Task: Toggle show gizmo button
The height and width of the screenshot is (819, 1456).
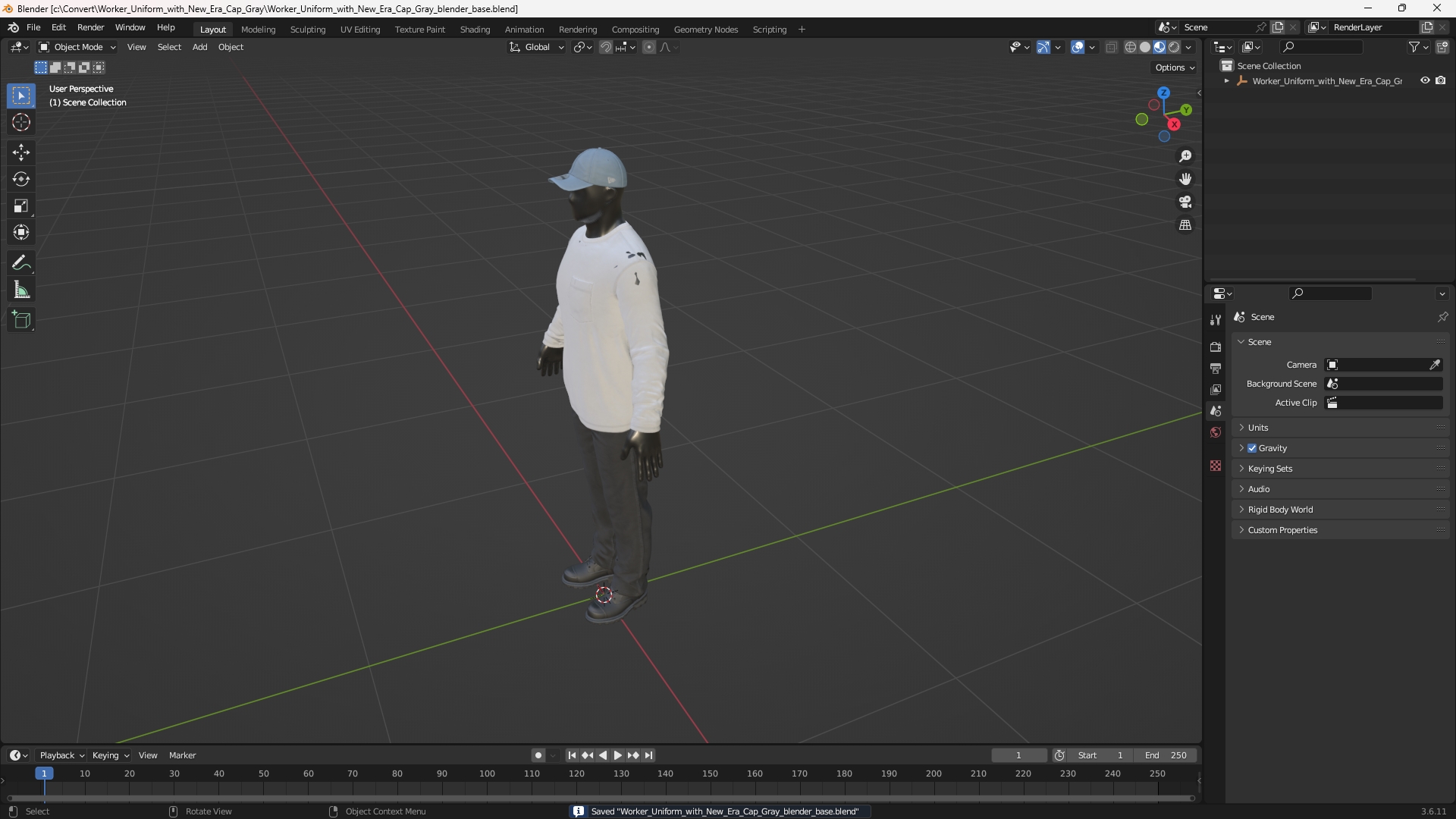Action: 1043,47
